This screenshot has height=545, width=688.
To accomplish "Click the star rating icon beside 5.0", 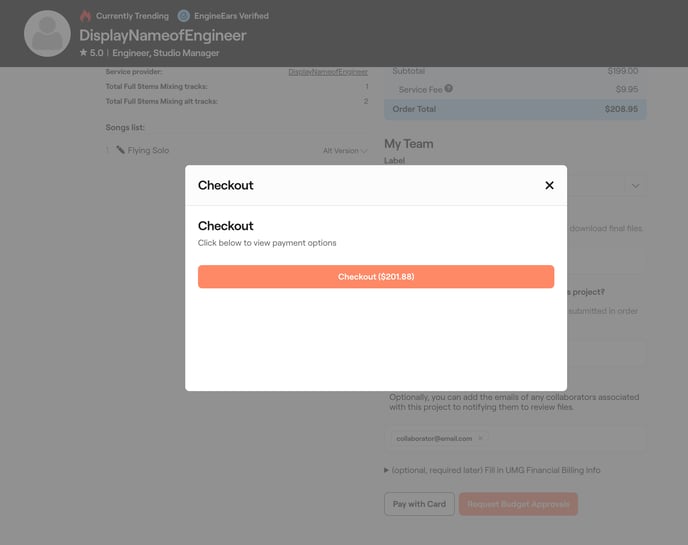I will click(x=84, y=53).
